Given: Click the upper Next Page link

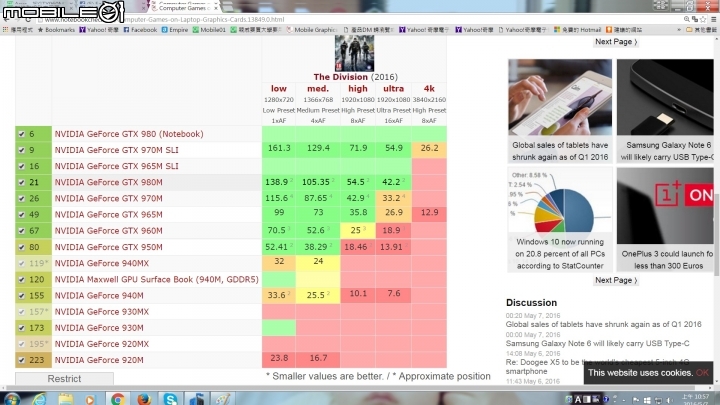Looking at the screenshot, I should pos(616,42).
